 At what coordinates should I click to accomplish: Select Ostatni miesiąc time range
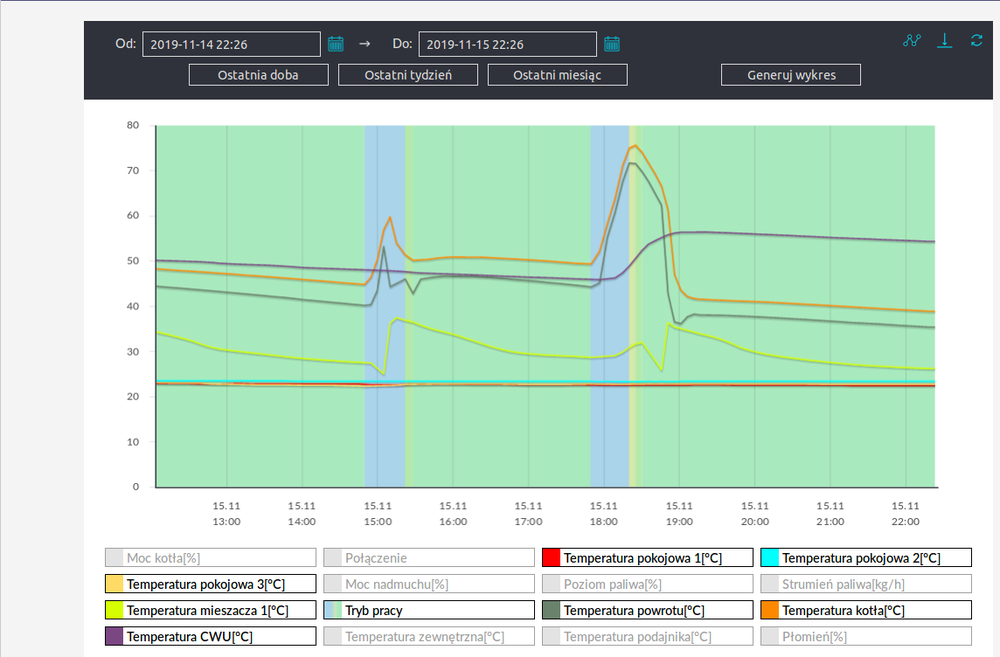click(557, 75)
